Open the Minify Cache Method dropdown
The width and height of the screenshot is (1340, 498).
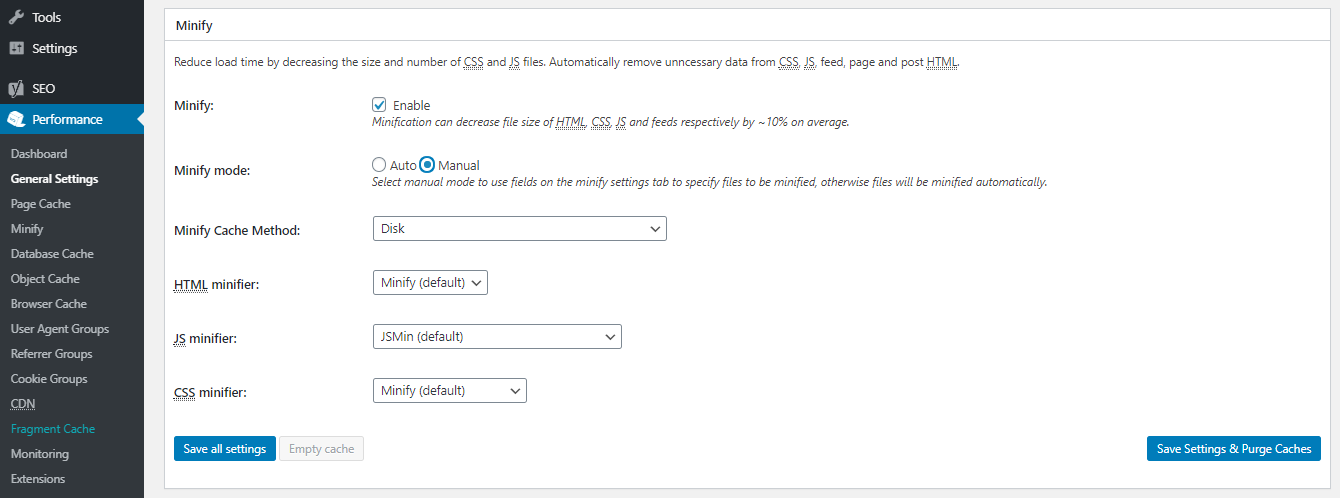pyautogui.click(x=519, y=228)
